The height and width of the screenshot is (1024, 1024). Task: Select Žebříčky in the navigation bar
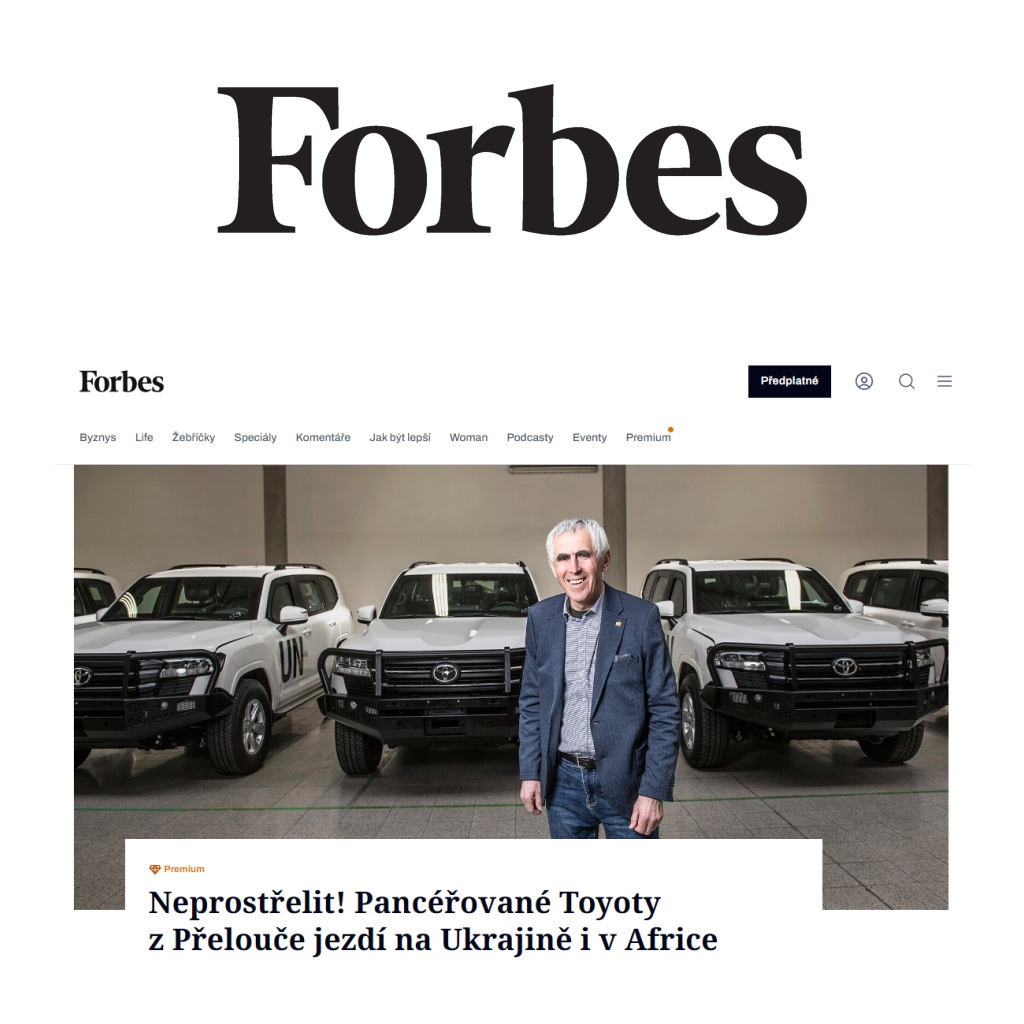click(193, 438)
